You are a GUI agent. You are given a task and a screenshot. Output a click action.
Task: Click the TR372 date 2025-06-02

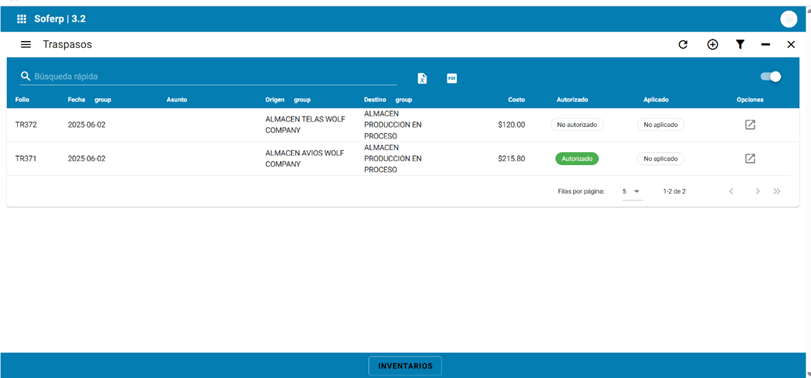86,125
